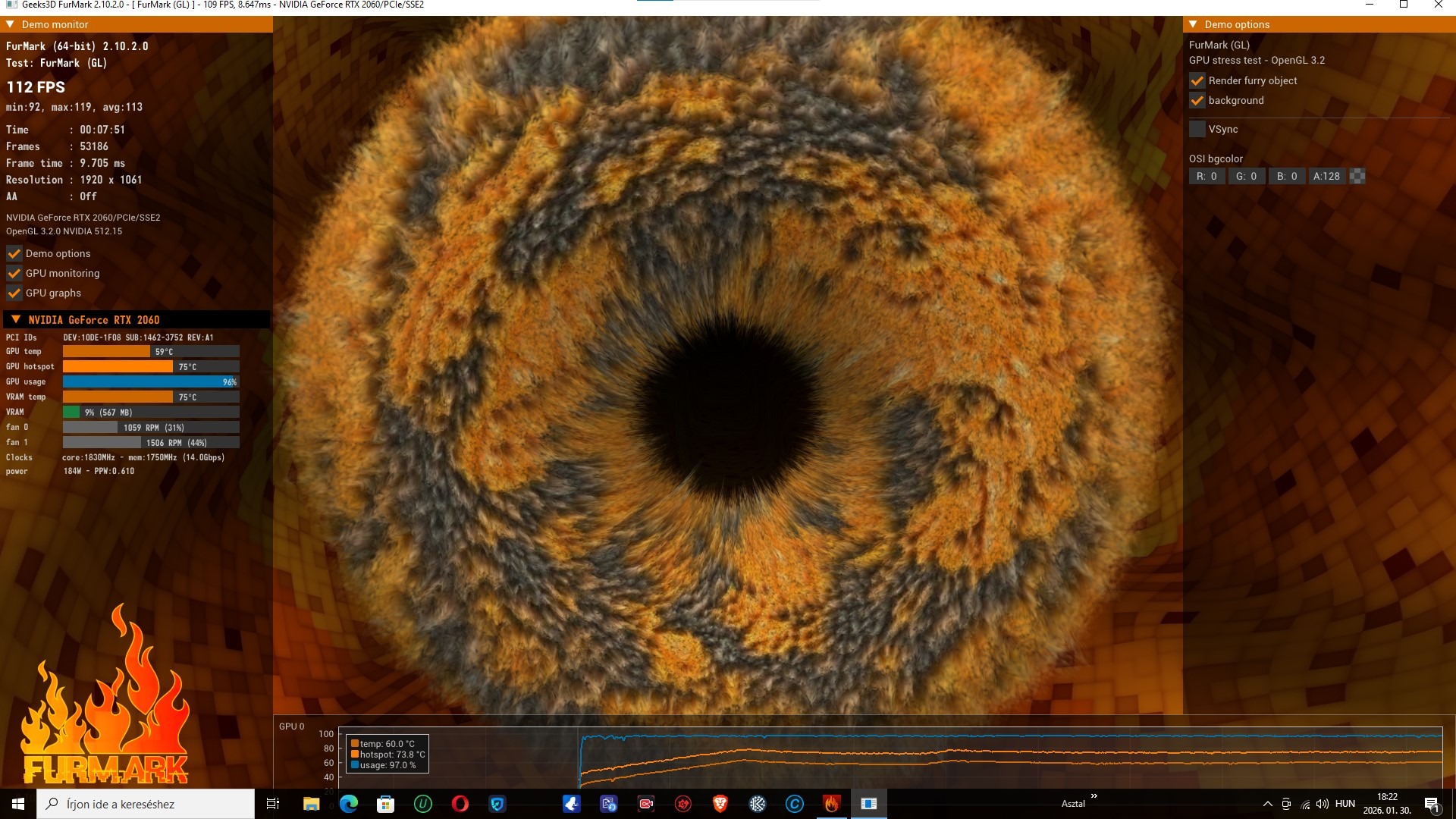Launch Opera browser from the taskbar
This screenshot has width=1456, height=819.
point(460,804)
